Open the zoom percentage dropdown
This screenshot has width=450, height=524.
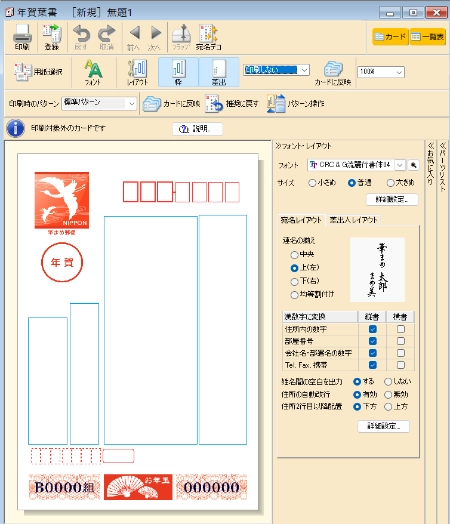click(x=381, y=72)
